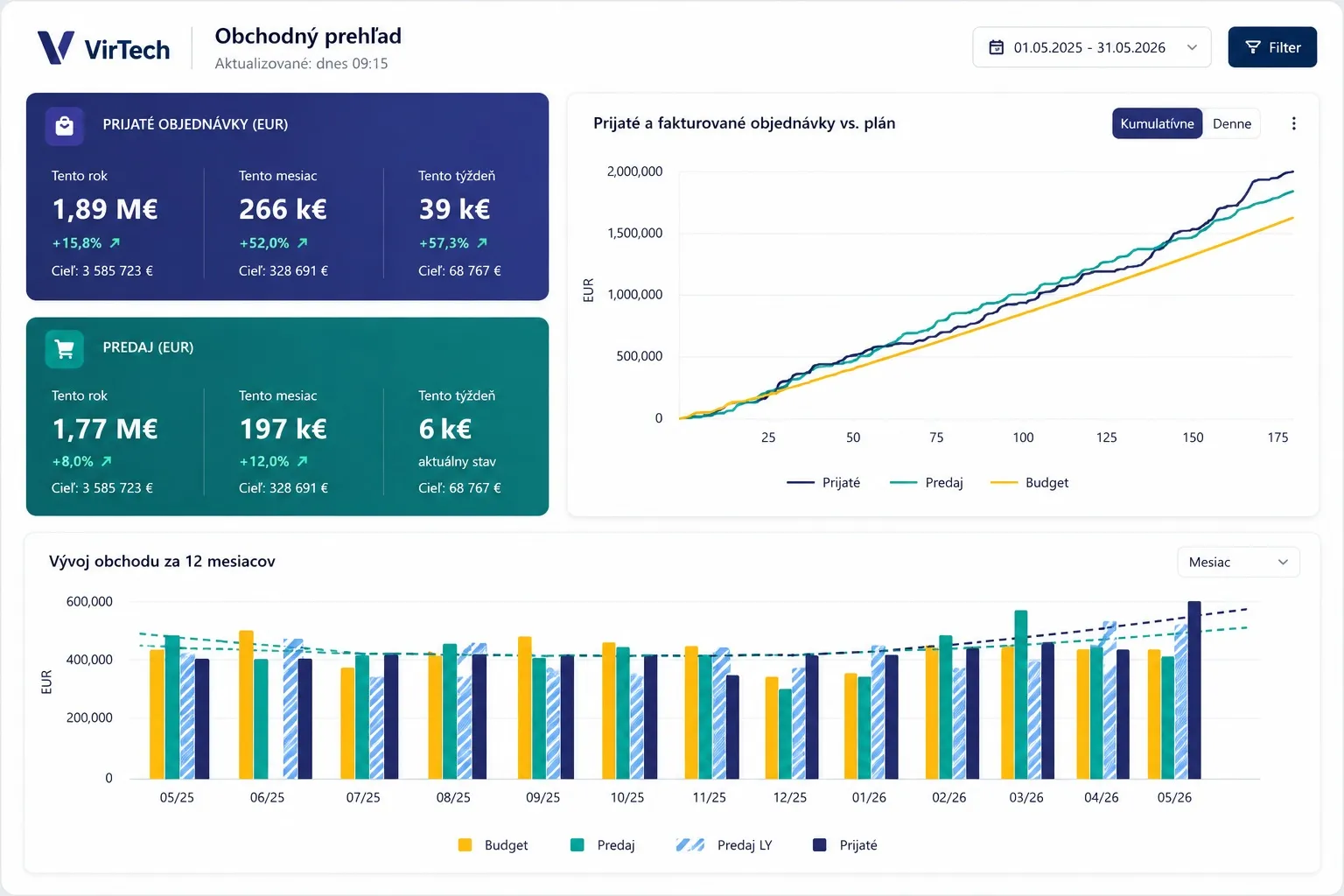Click 'Obchodný prehľad' page title

point(308,36)
